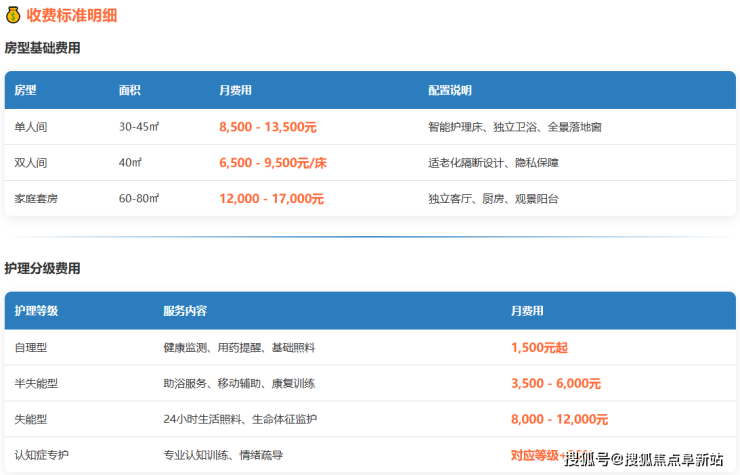Click the 房型 column header
This screenshot has width=740, height=475.
[x=25, y=90]
